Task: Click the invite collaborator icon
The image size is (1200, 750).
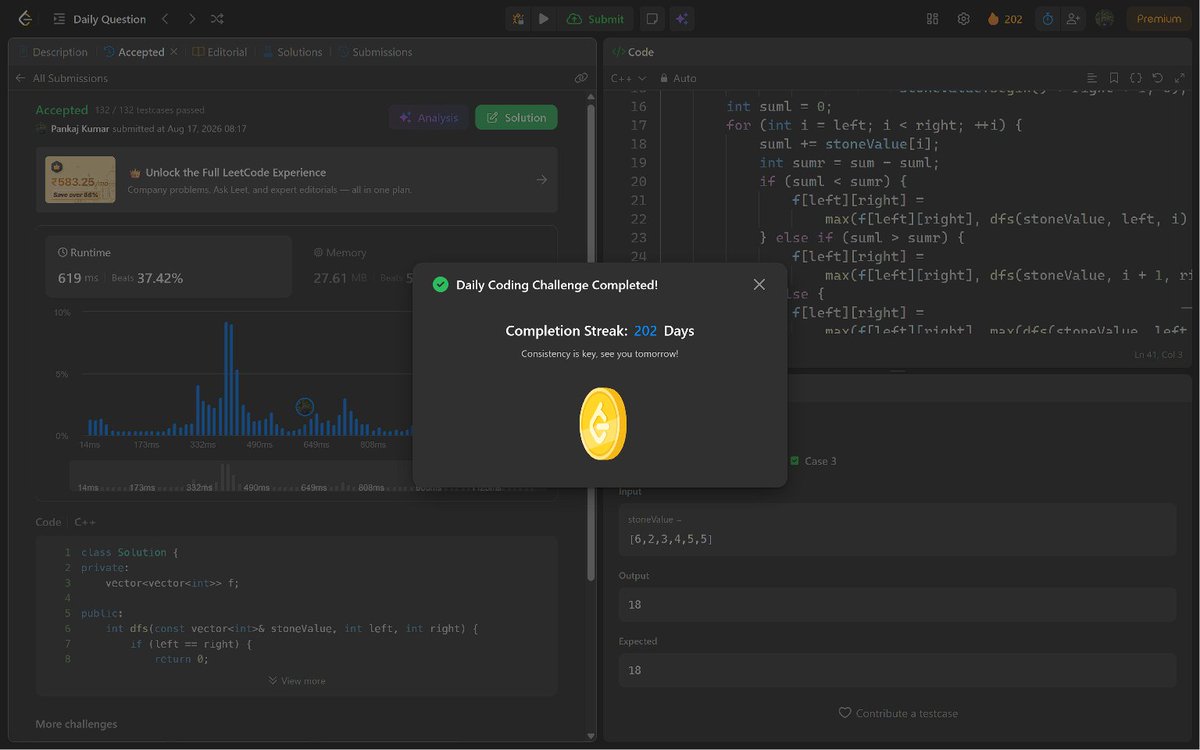Action: click(1073, 19)
